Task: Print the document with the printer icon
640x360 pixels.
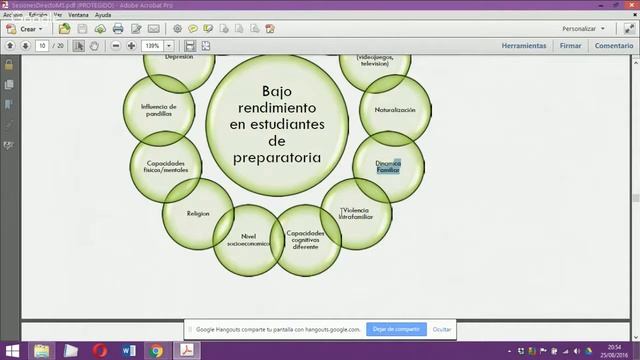Action: pos(118,29)
